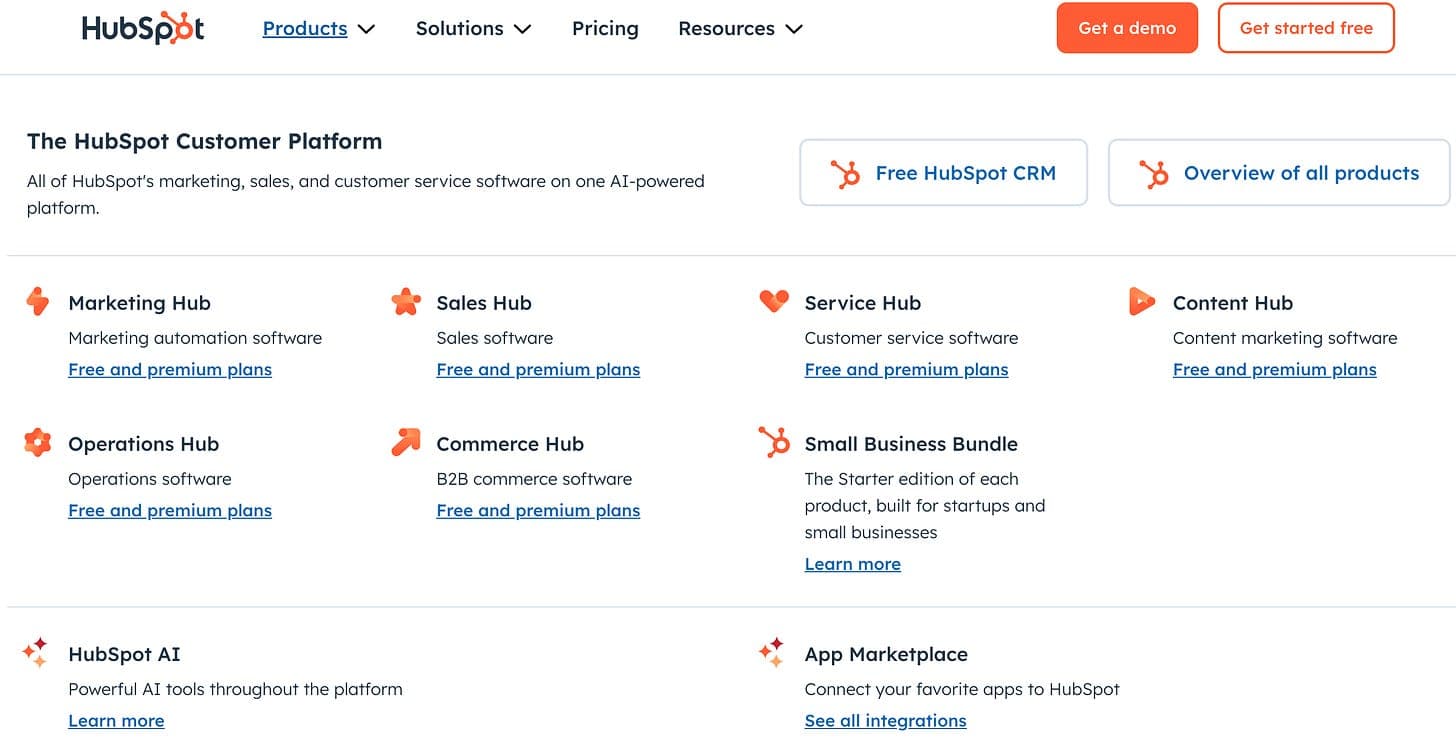The width and height of the screenshot is (1456, 746).
Task: Click the Operations Hub gear icon
Action: click(38, 442)
